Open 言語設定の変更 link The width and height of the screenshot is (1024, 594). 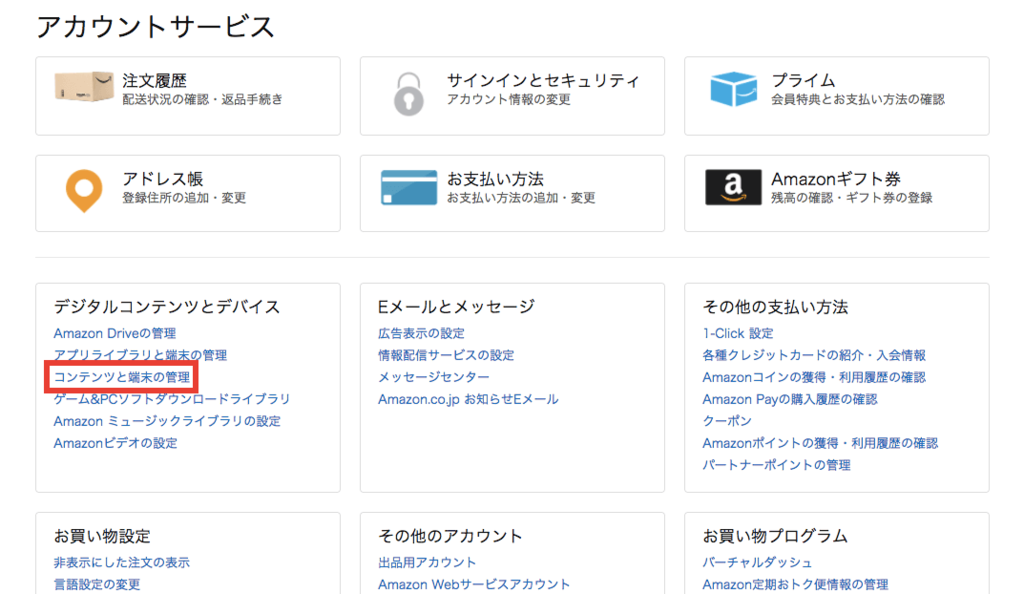tap(97, 584)
